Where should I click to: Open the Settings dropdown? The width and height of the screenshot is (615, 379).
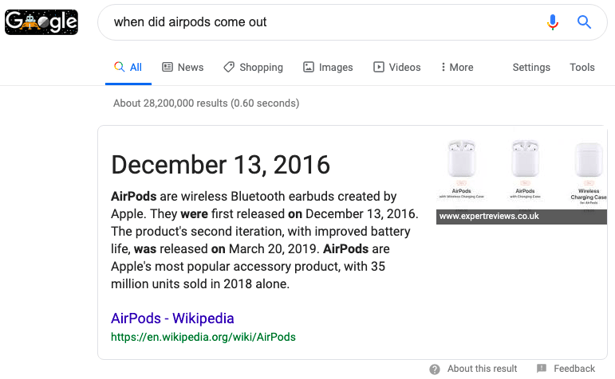pos(531,67)
